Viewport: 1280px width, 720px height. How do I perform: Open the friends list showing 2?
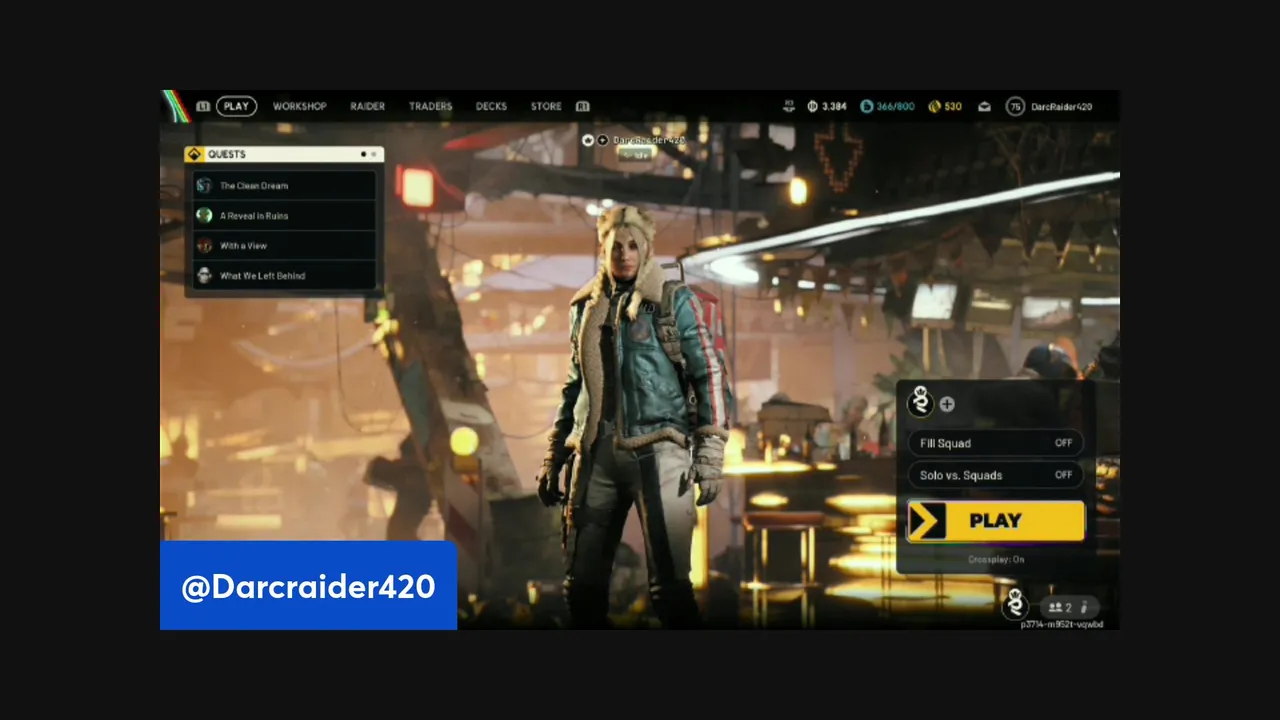point(1060,607)
